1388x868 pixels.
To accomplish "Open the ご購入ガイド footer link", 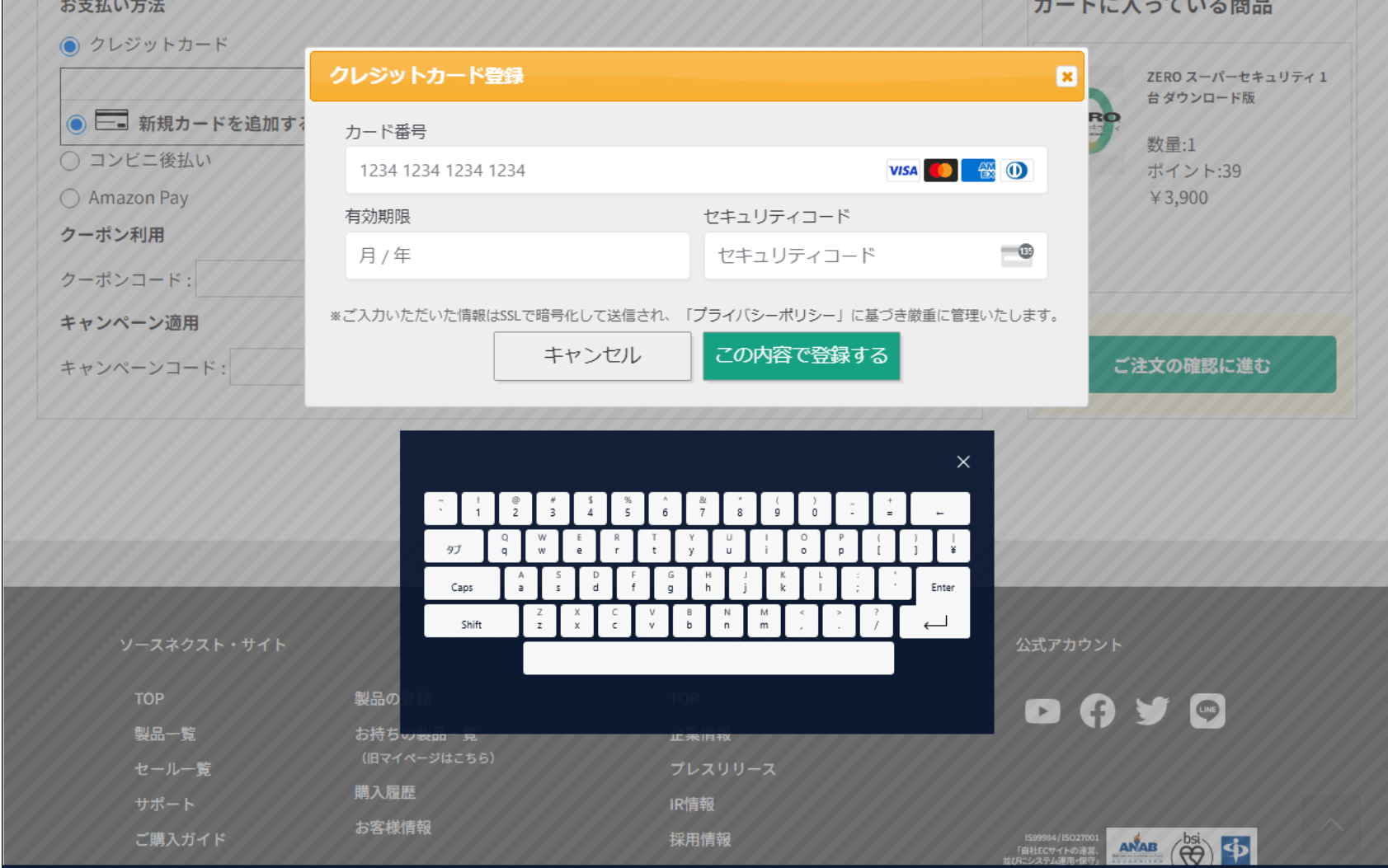I will pyautogui.click(x=180, y=839).
